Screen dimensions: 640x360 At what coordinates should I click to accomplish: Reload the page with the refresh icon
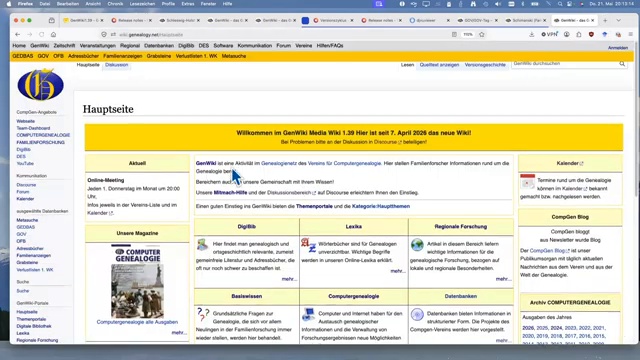[42, 35]
